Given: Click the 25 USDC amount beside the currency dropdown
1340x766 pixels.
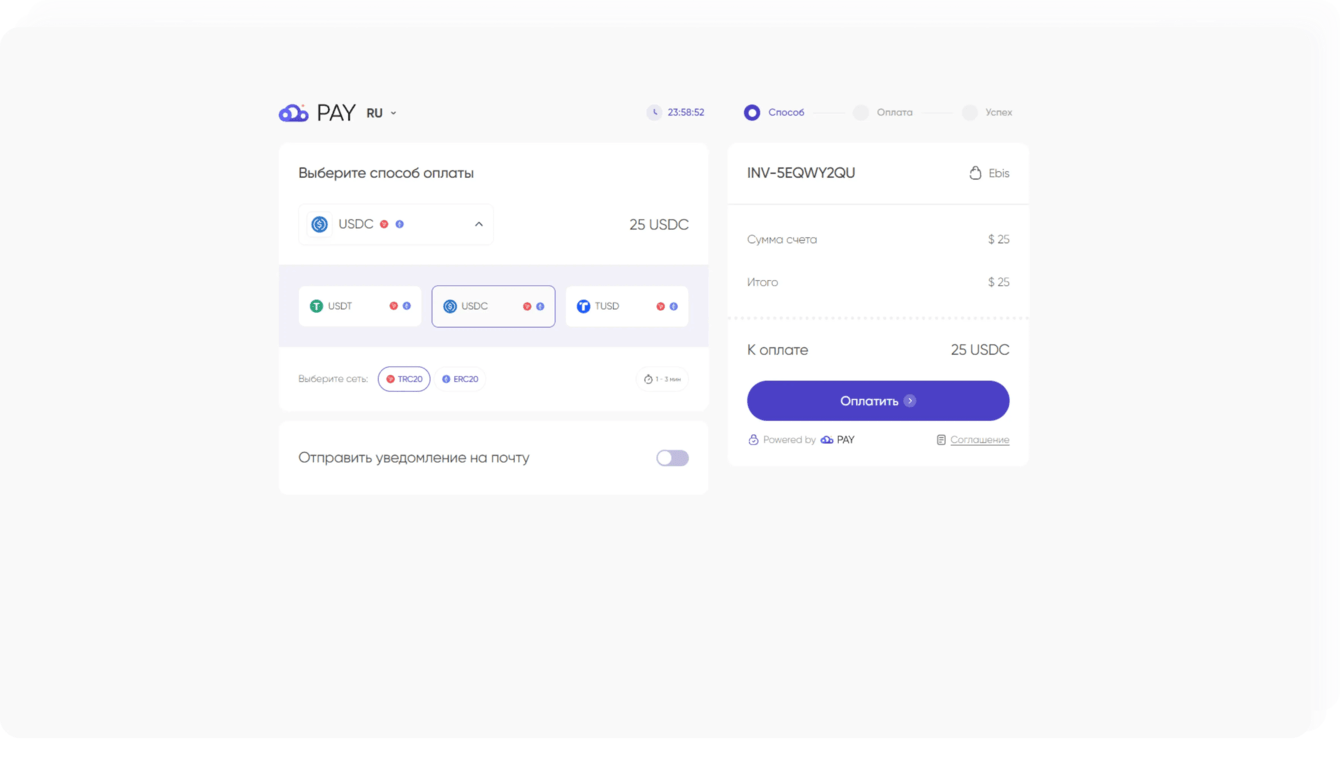Looking at the screenshot, I should [x=659, y=225].
